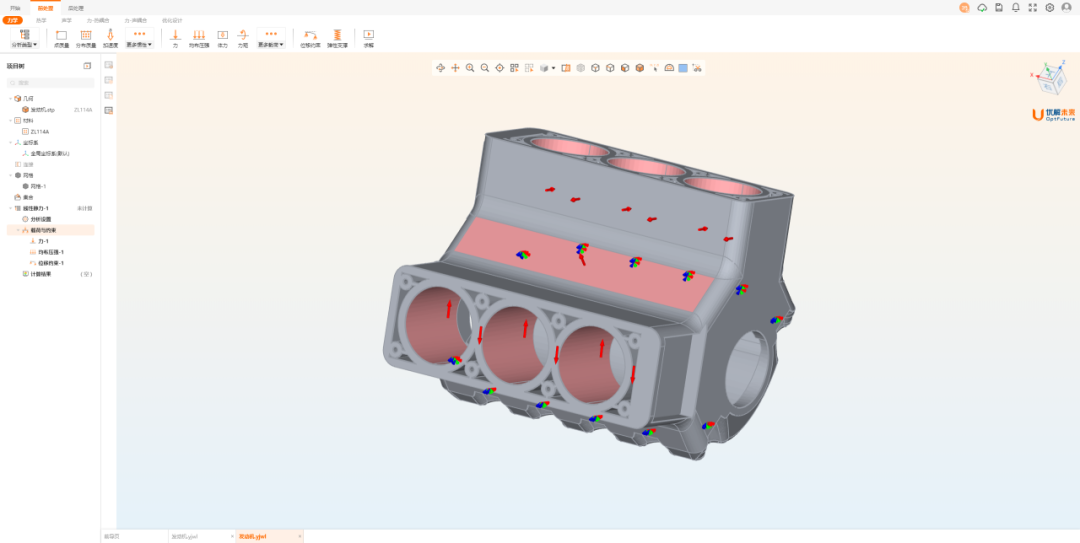
Task: Click the blue background color swatch
Action: (683, 68)
